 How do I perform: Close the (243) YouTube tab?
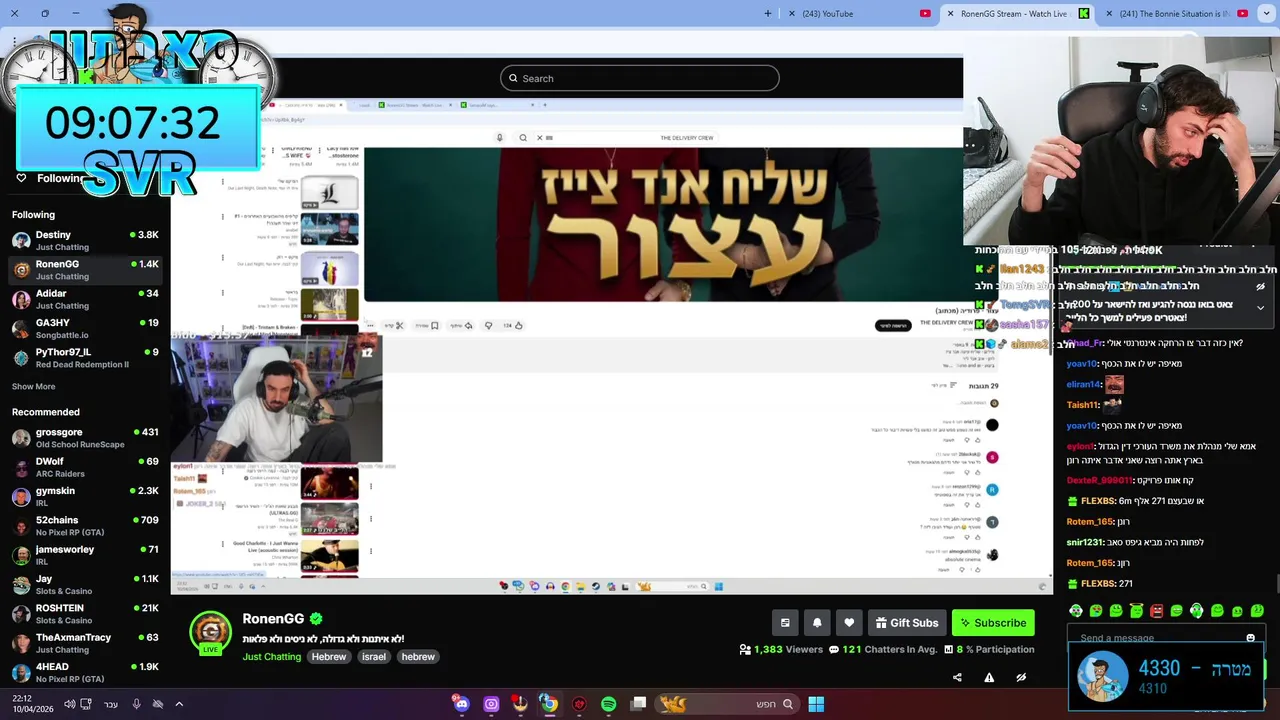click(792, 13)
